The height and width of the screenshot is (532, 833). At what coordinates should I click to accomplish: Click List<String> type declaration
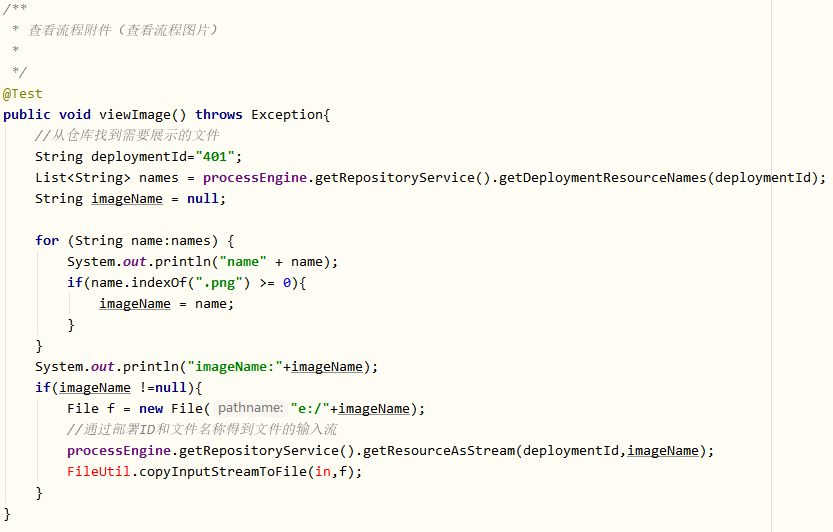[x=83, y=178]
